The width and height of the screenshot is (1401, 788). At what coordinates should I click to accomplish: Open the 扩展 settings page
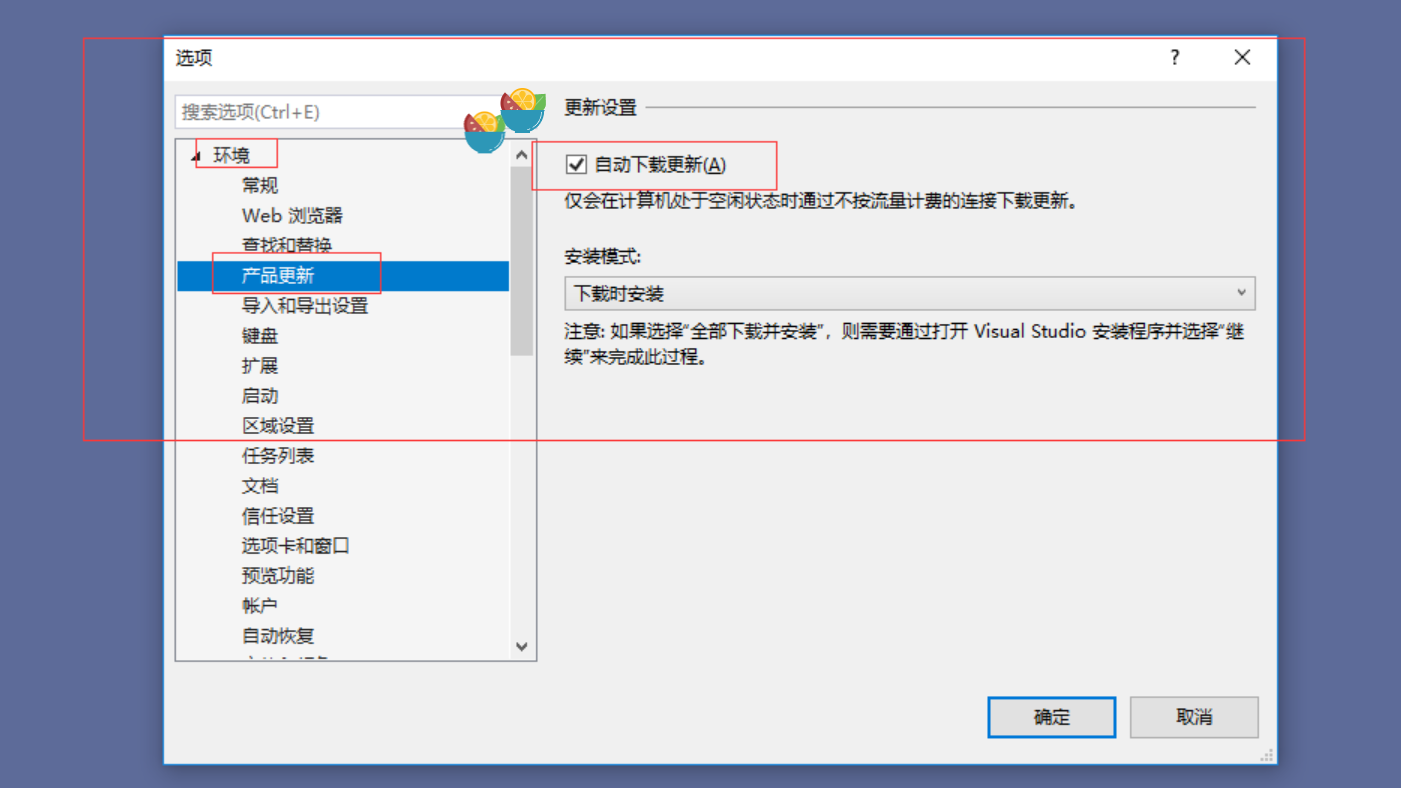point(260,366)
